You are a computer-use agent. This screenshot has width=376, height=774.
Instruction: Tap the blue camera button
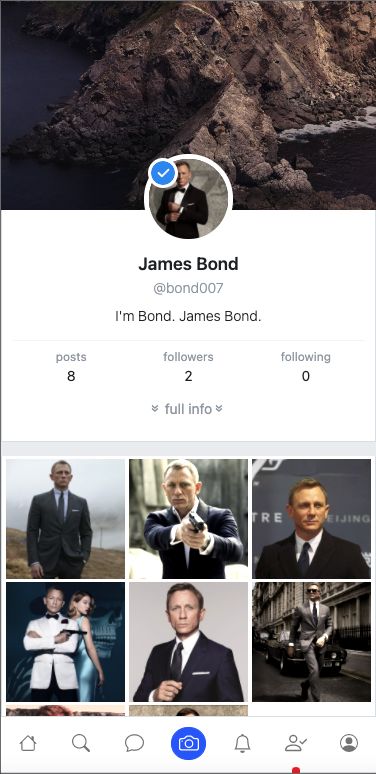[188, 743]
